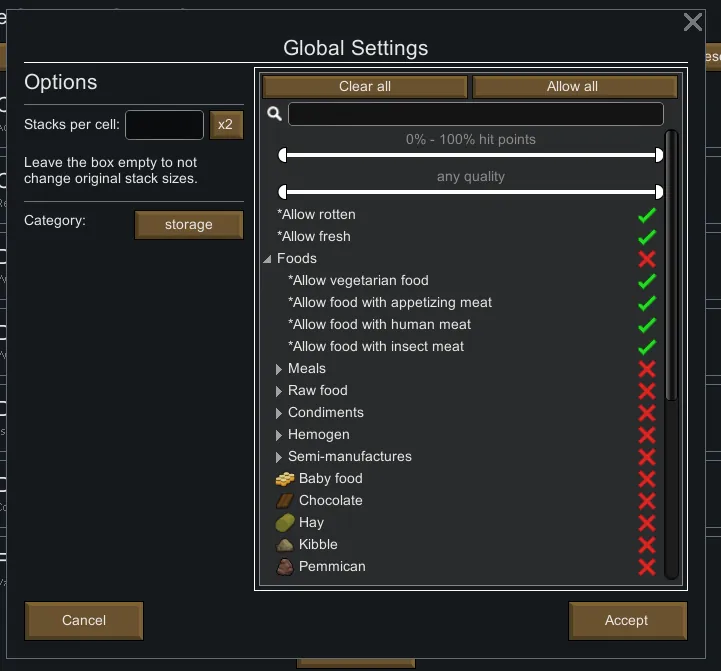Toggle the Allow fresh checkmark

pyautogui.click(x=647, y=237)
